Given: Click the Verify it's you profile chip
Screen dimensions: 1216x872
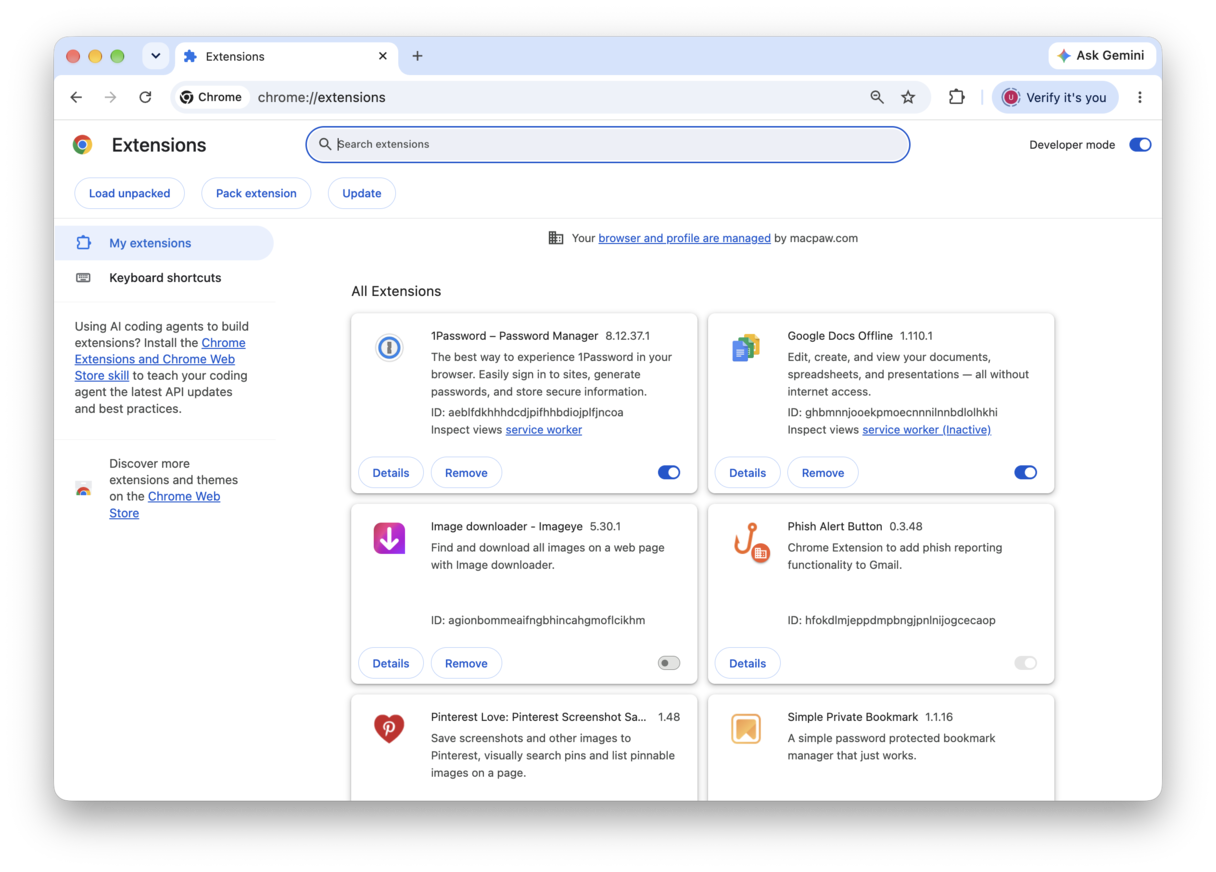Looking at the screenshot, I should pyautogui.click(x=1055, y=97).
